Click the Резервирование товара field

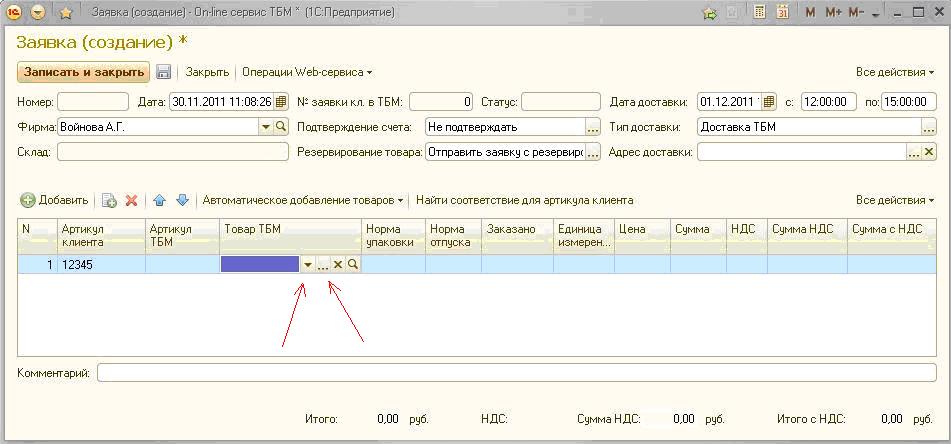tap(505, 152)
